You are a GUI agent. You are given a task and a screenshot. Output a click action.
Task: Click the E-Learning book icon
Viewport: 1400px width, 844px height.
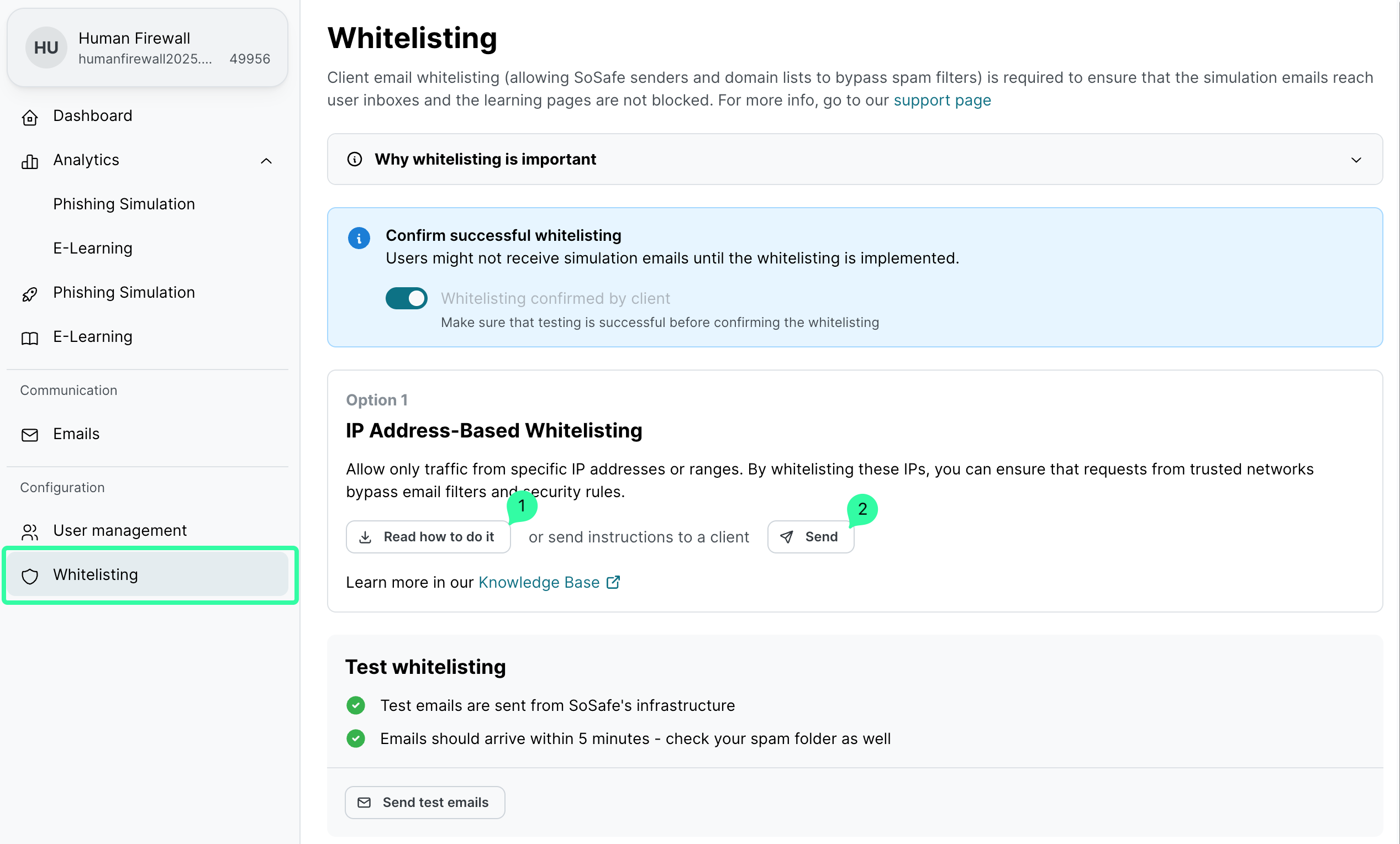point(29,338)
